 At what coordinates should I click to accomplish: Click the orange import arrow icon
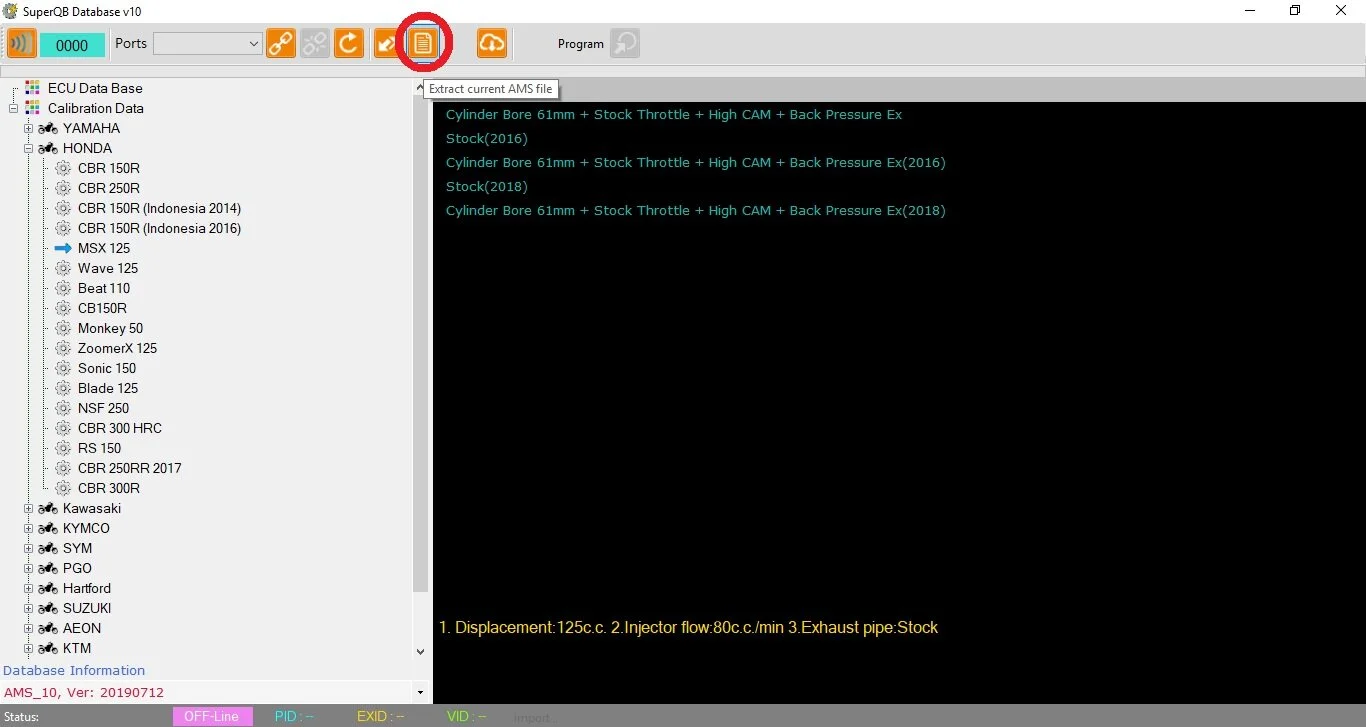pos(386,44)
